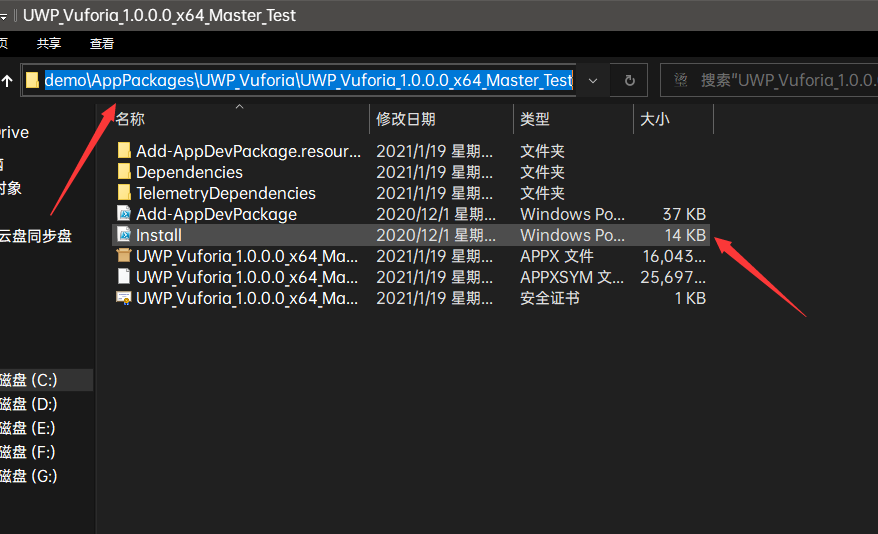Select the Add-AppDevPackage.resources folder icon
The image size is (878, 534).
(x=124, y=150)
